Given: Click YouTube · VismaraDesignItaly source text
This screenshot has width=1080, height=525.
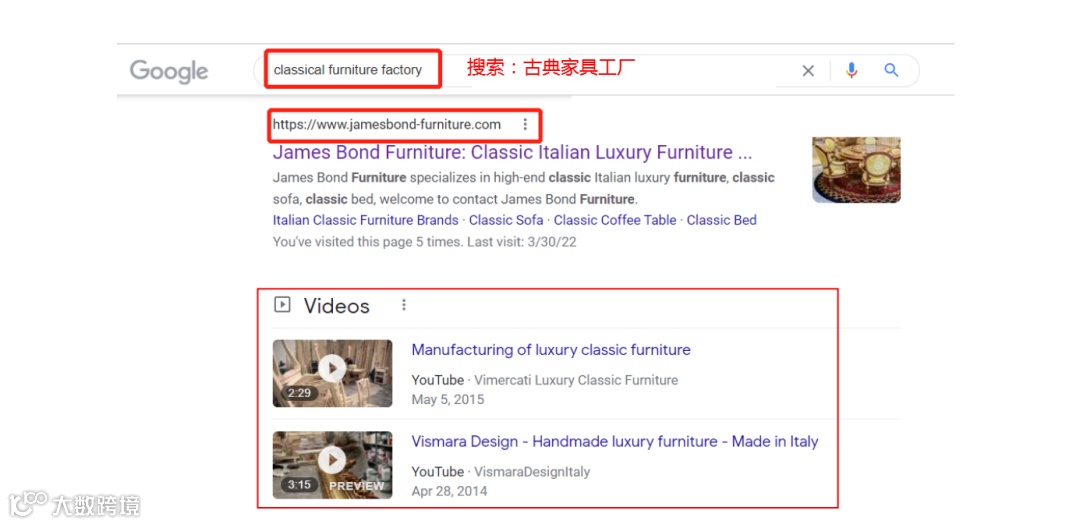Looking at the screenshot, I should [x=500, y=472].
